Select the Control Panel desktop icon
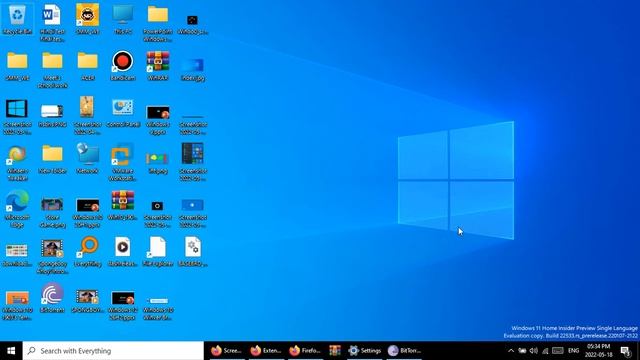The width and height of the screenshot is (640, 360). (x=123, y=112)
